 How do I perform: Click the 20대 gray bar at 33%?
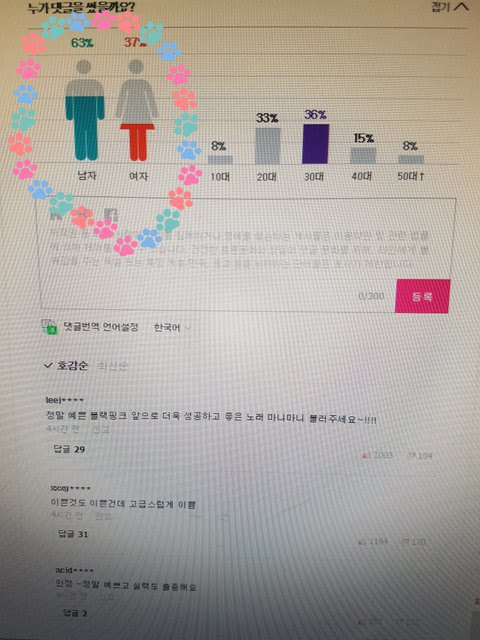point(267,146)
